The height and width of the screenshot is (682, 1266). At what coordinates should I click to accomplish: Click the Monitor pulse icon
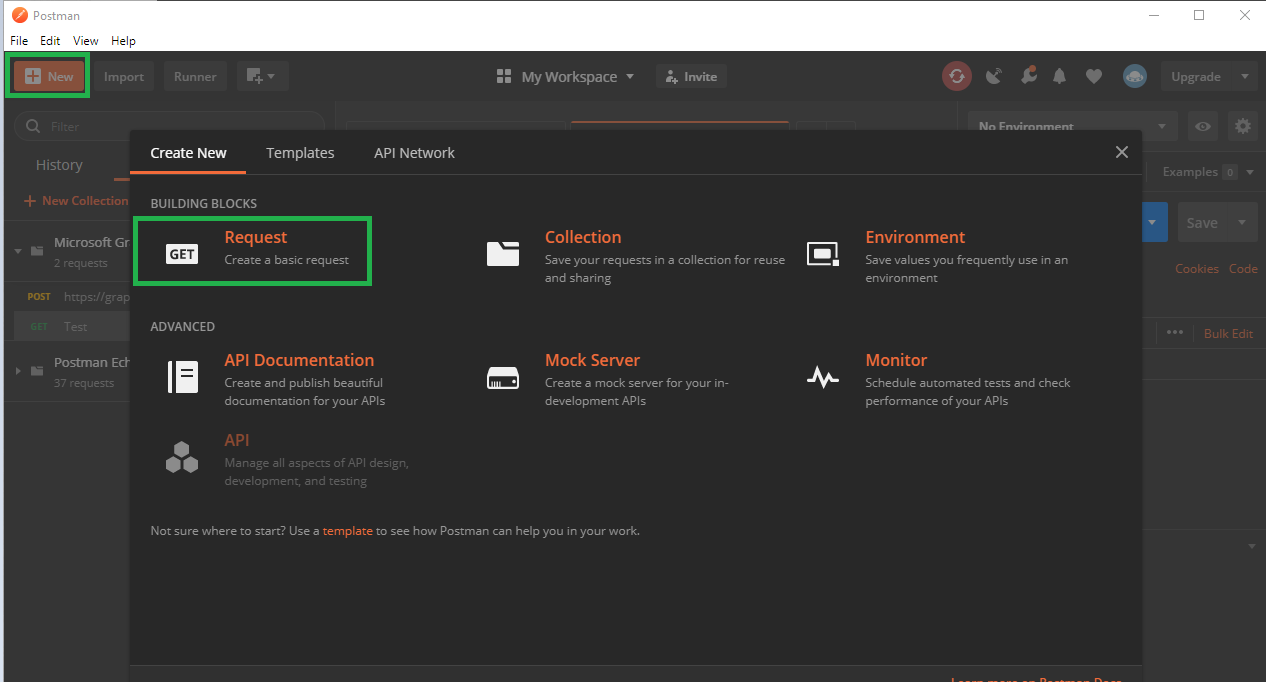[x=823, y=377]
